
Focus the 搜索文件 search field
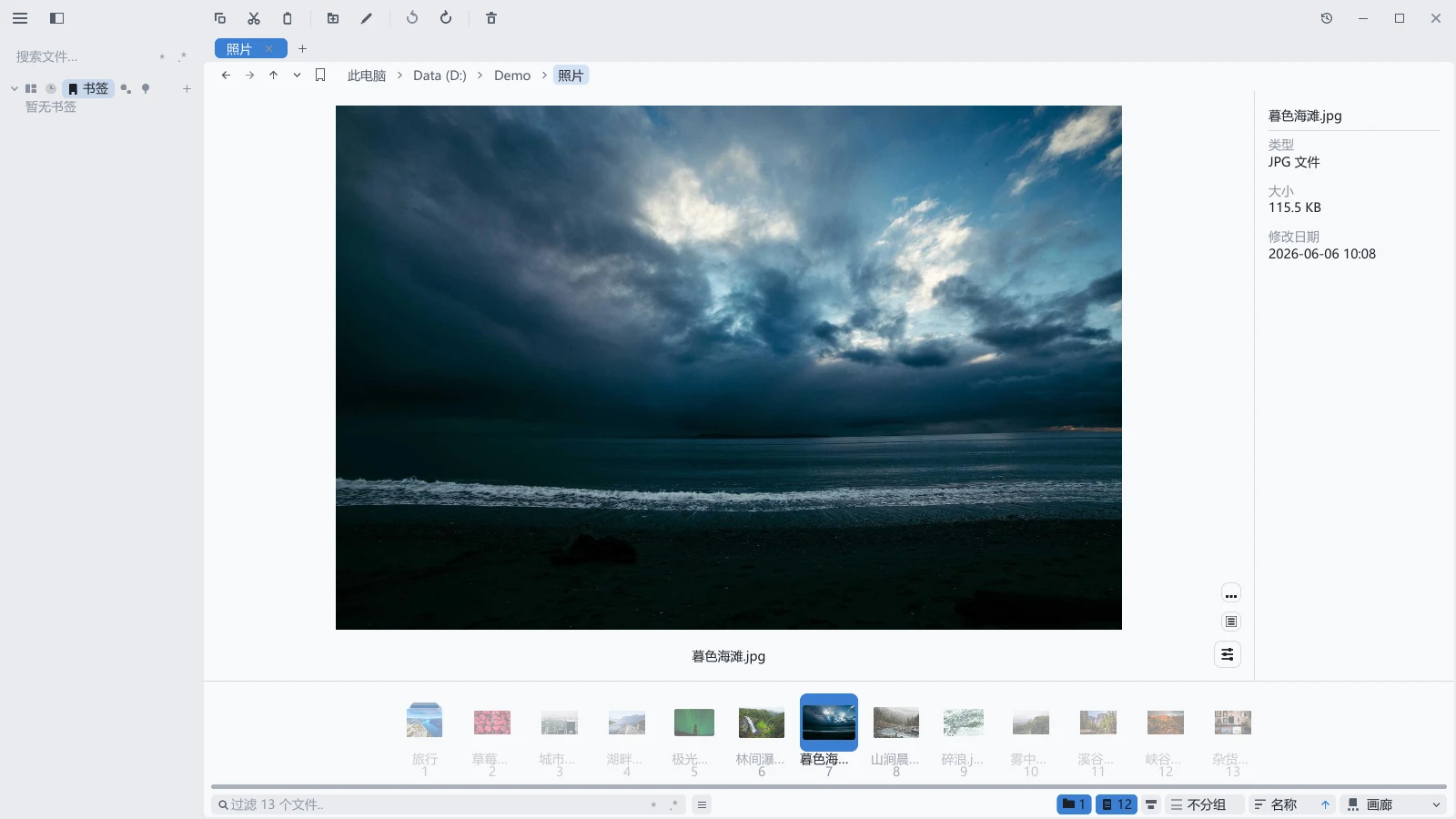[82, 56]
